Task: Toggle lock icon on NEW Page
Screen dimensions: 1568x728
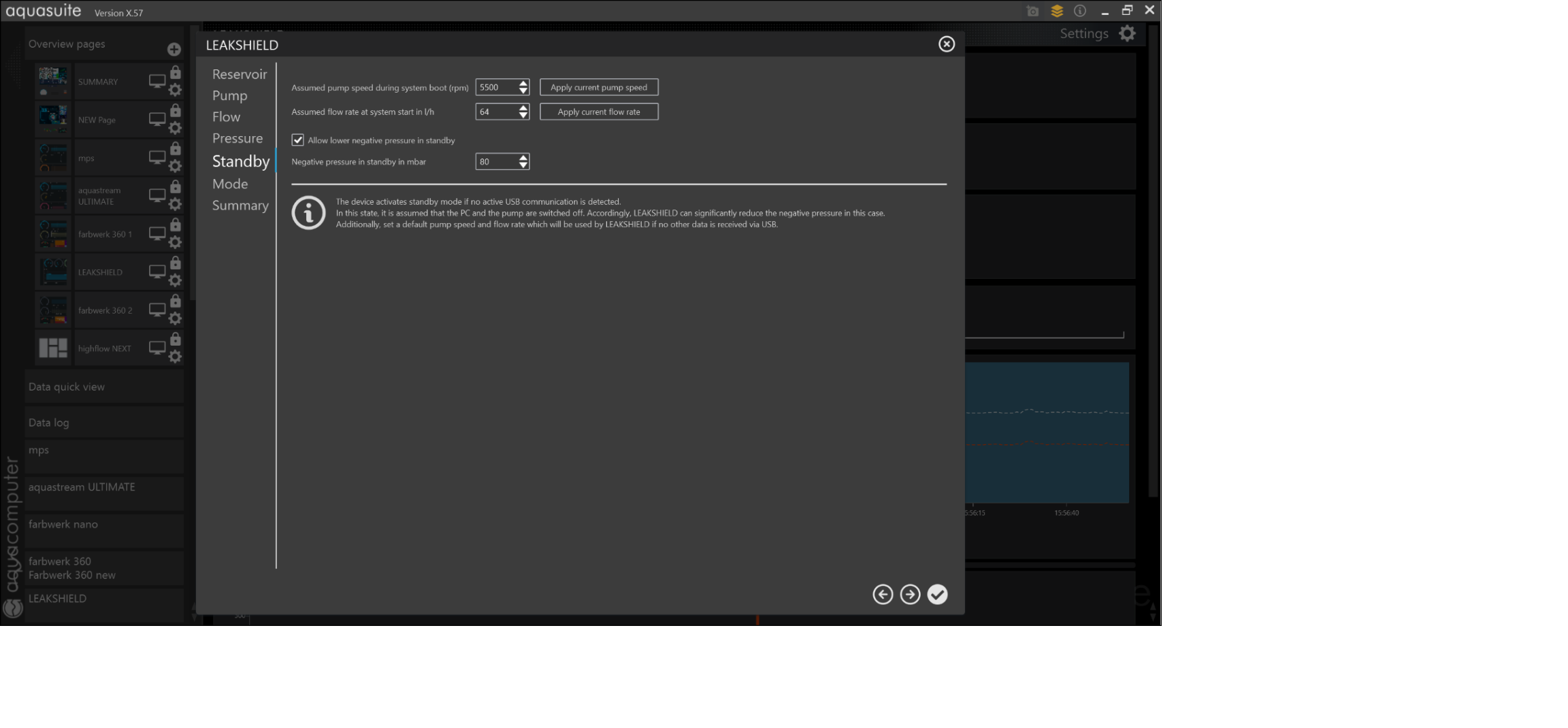Action: click(x=176, y=110)
